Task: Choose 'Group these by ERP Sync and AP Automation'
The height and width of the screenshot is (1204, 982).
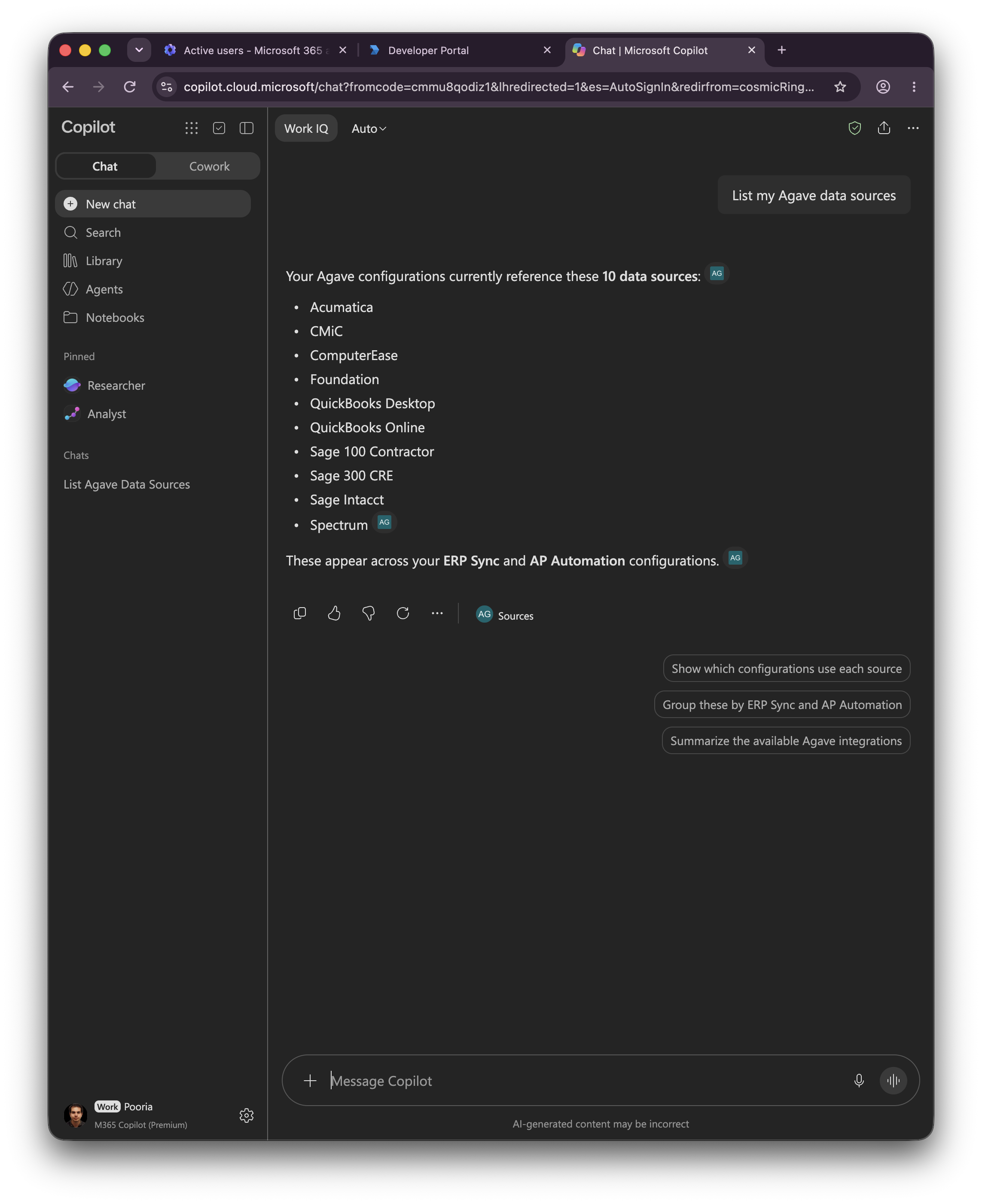Action: [782, 704]
